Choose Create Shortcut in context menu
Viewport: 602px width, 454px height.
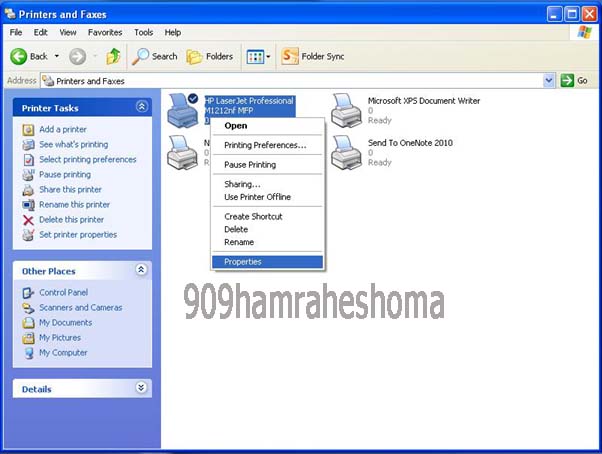267,216
